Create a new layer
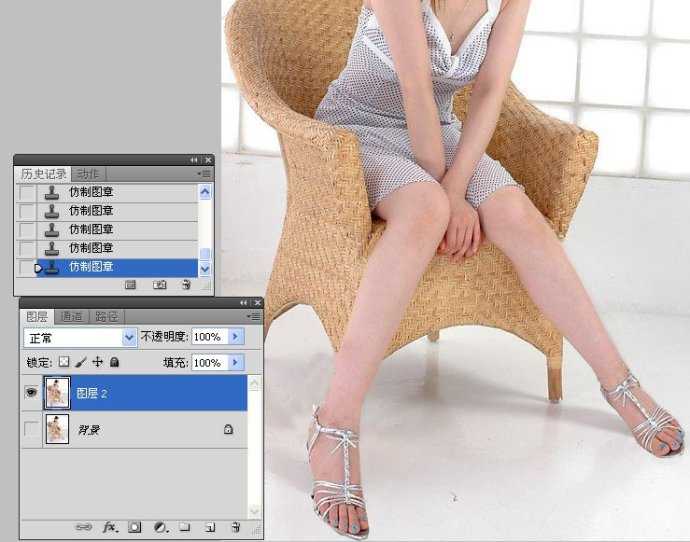The height and width of the screenshot is (542, 690). [x=210, y=527]
